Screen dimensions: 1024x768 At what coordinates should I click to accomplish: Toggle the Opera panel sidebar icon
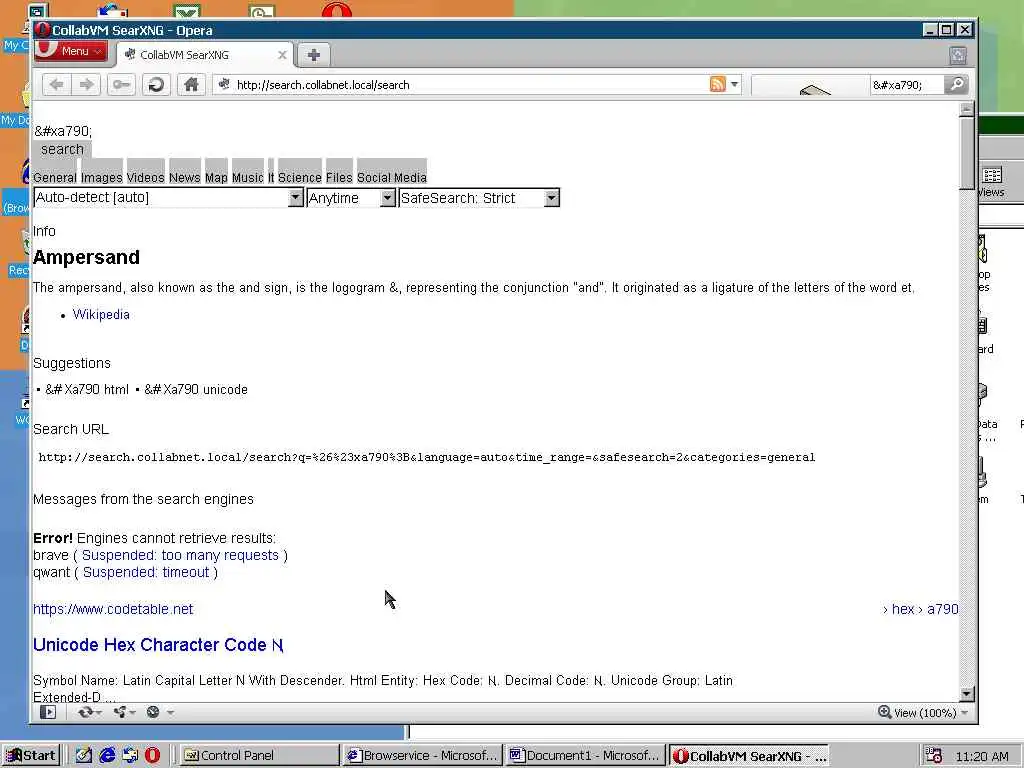(48, 712)
